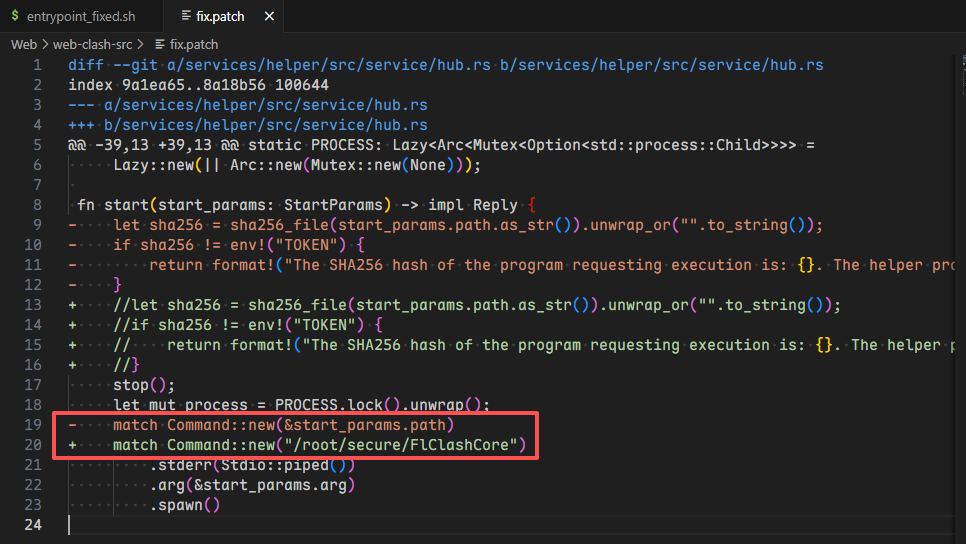Screen dimensions: 966x544
Task: Select the fix.patch editor tab
Action: (x=217, y=17)
